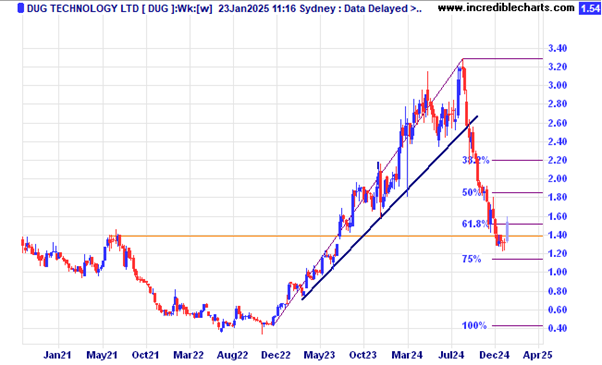602x365 pixels.
Task: Click the 2.80 price axis label
Action: click(557, 104)
